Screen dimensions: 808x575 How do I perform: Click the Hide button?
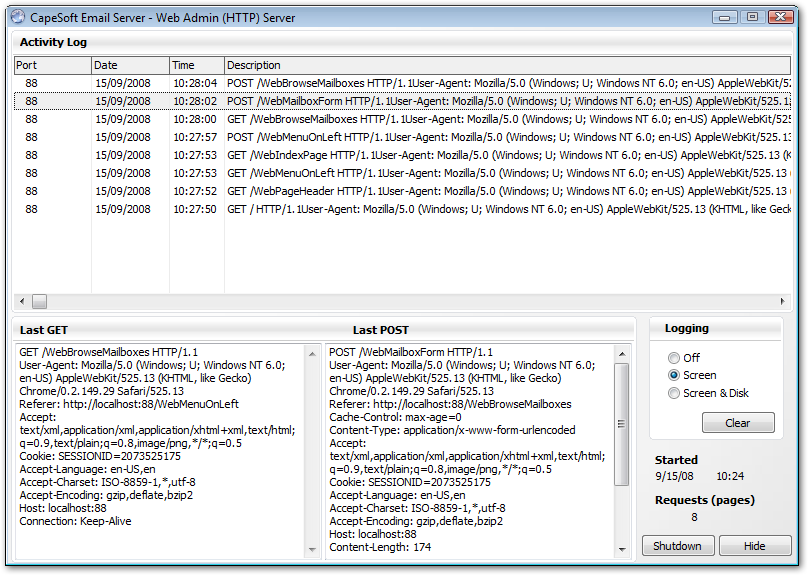coord(755,546)
